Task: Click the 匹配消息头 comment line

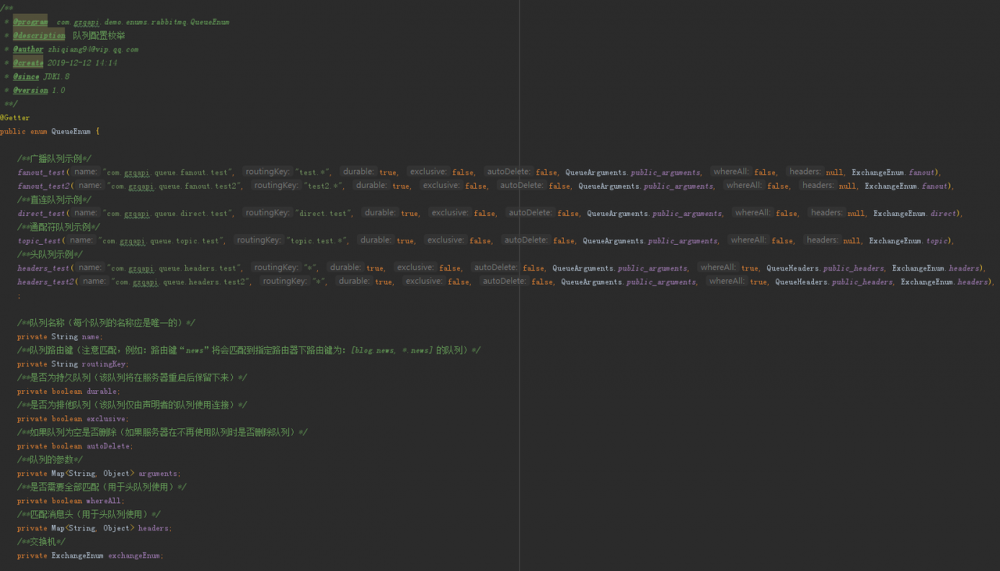Action: point(89,514)
